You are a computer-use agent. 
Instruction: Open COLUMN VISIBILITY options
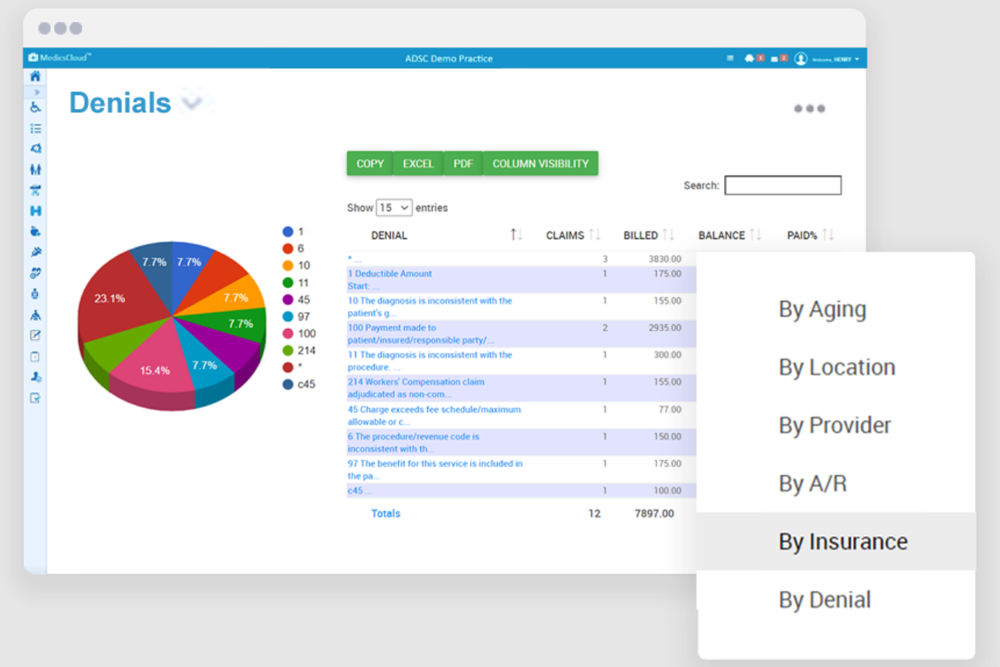[x=540, y=163]
